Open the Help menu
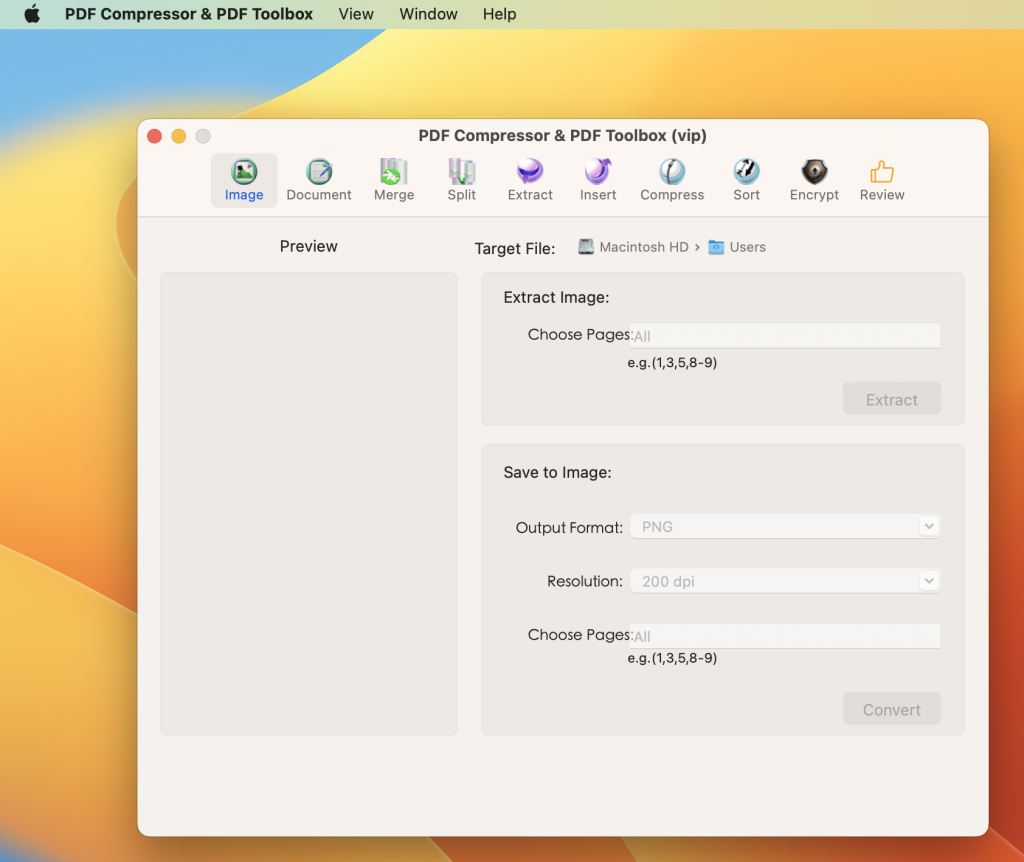Screen dimensions: 1024x862 (500, 14)
